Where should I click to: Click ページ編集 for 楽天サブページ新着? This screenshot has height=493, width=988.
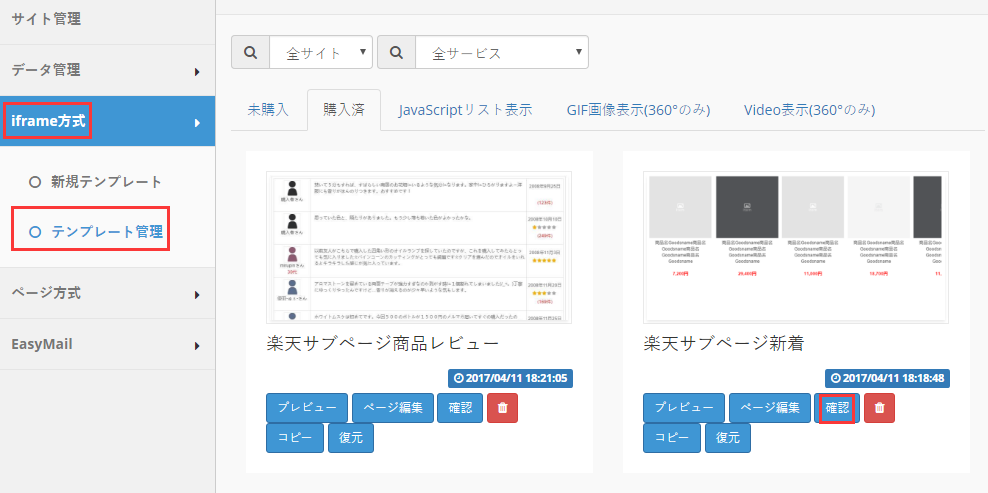tap(769, 408)
